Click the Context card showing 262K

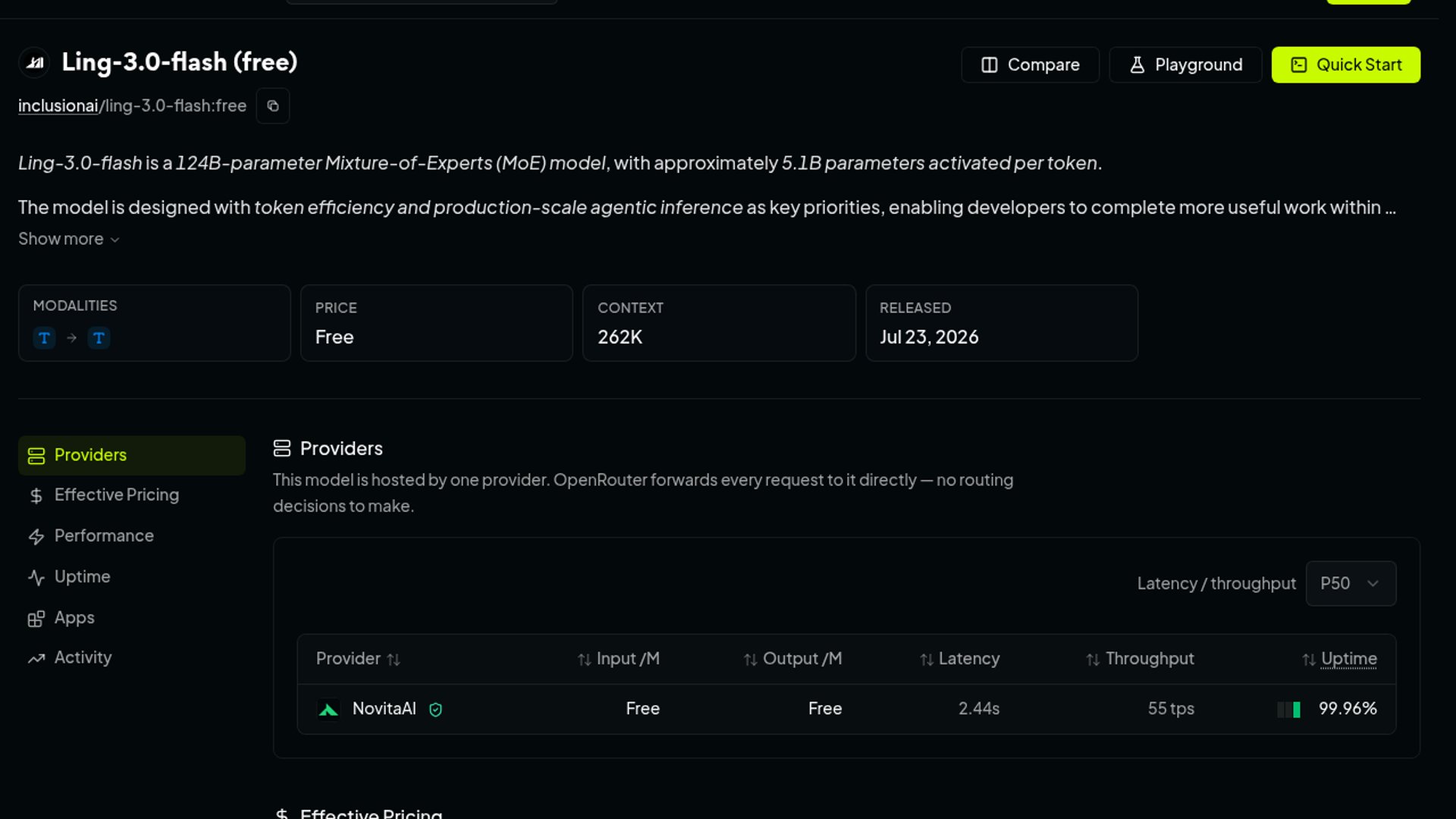tap(719, 323)
